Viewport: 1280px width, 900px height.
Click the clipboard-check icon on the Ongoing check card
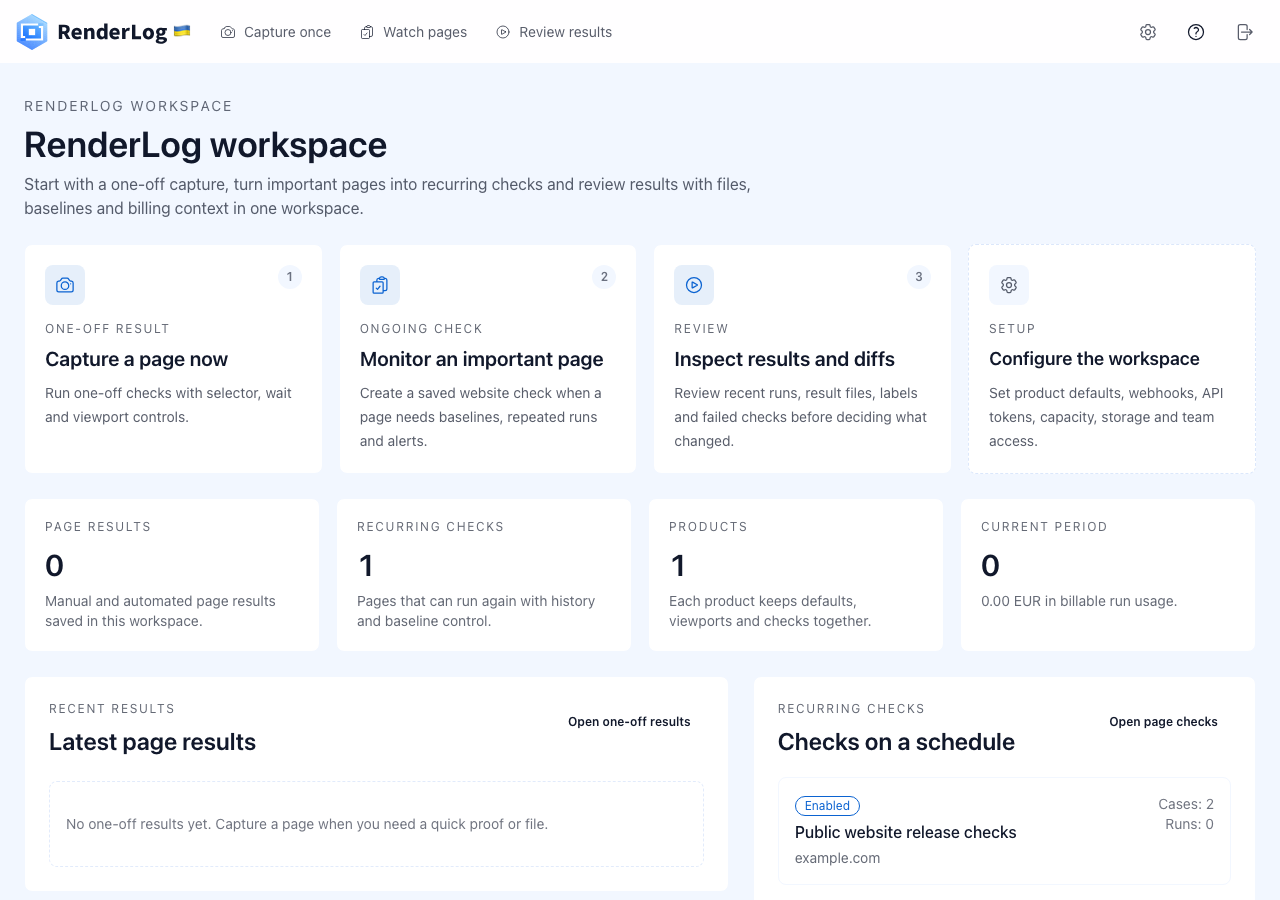pyautogui.click(x=380, y=285)
